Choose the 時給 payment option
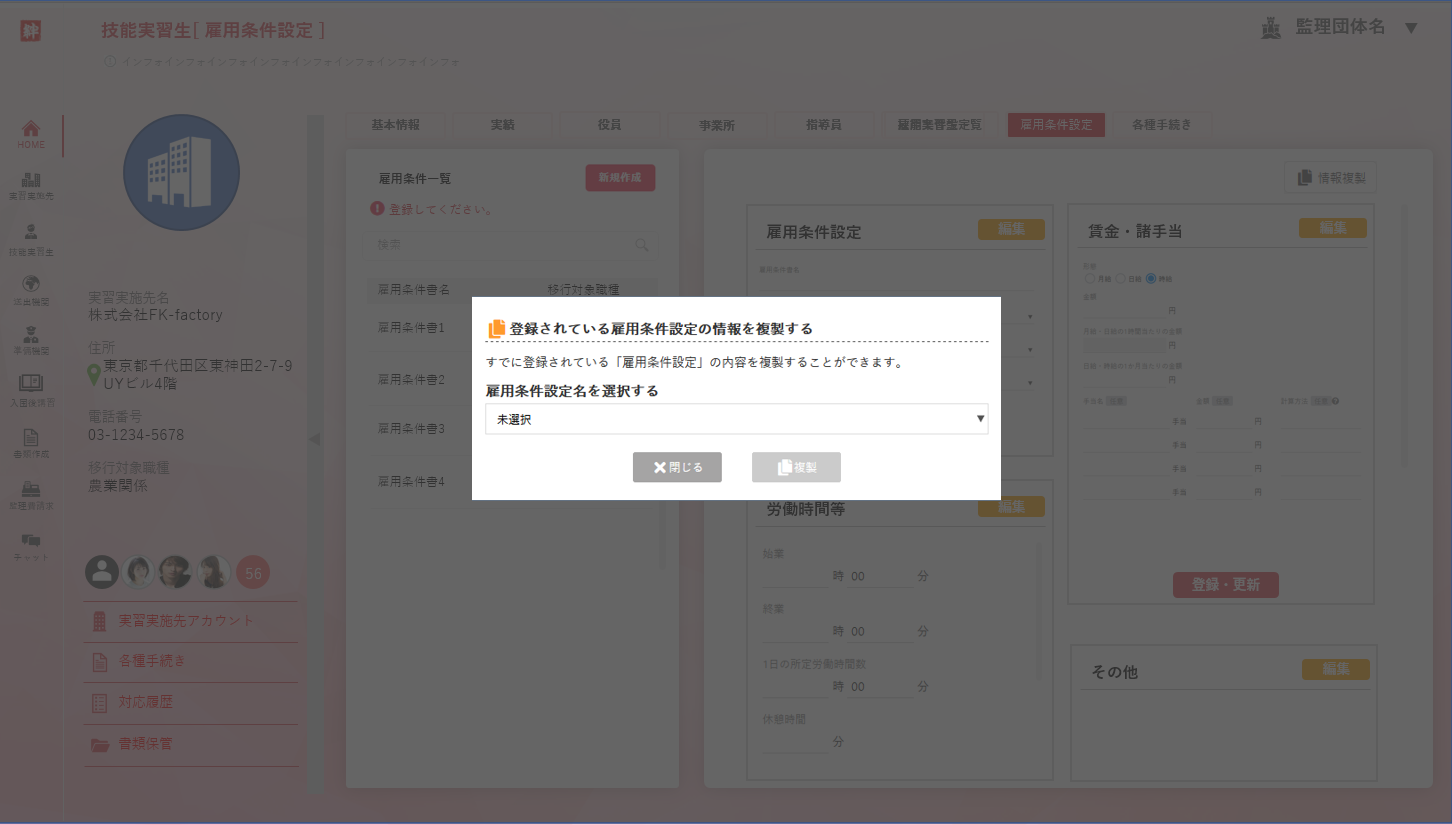Screen dimensions: 1452x825 pyautogui.click(x=1152, y=279)
